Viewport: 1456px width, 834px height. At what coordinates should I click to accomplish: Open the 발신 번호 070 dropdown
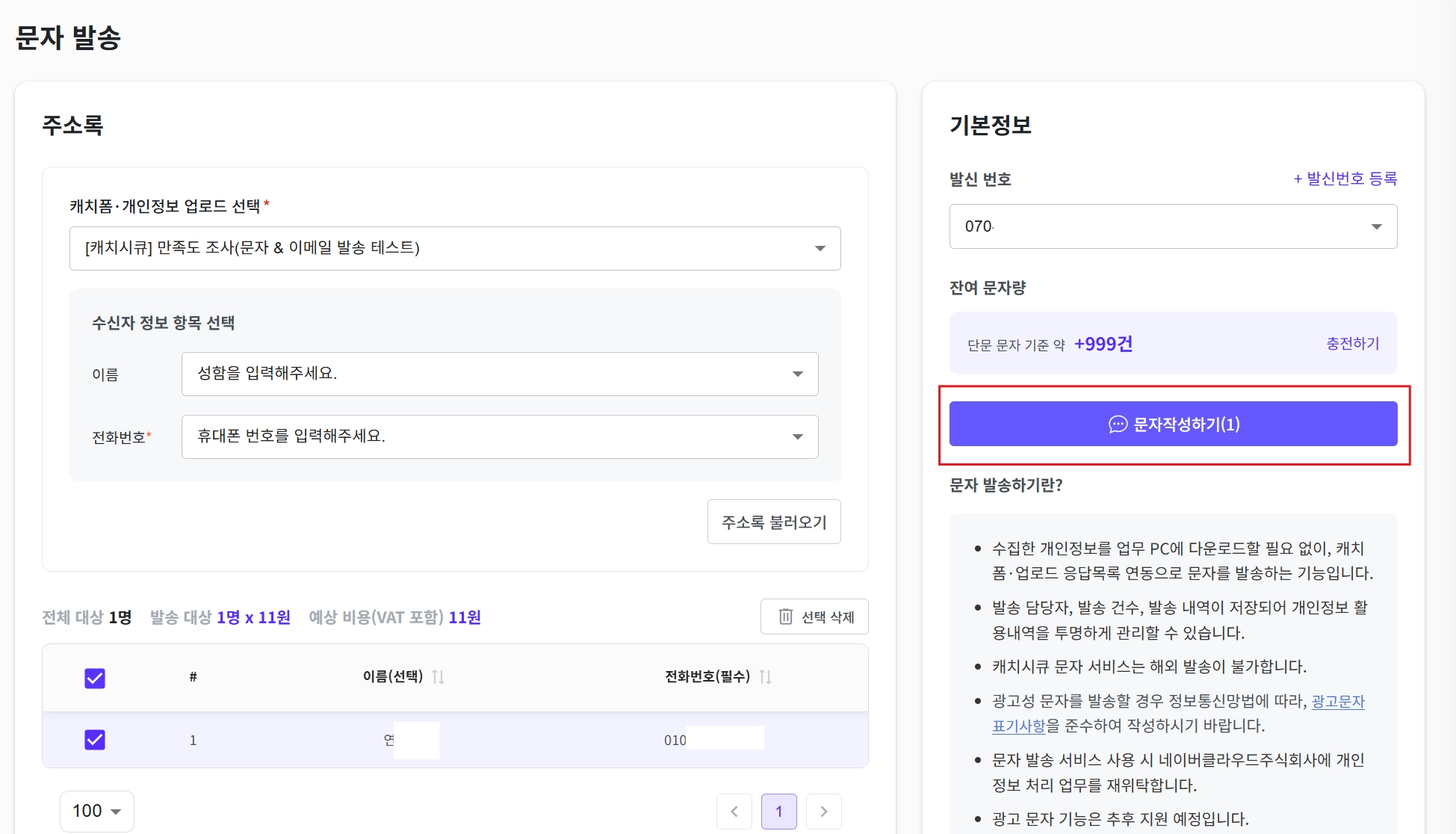(1172, 226)
